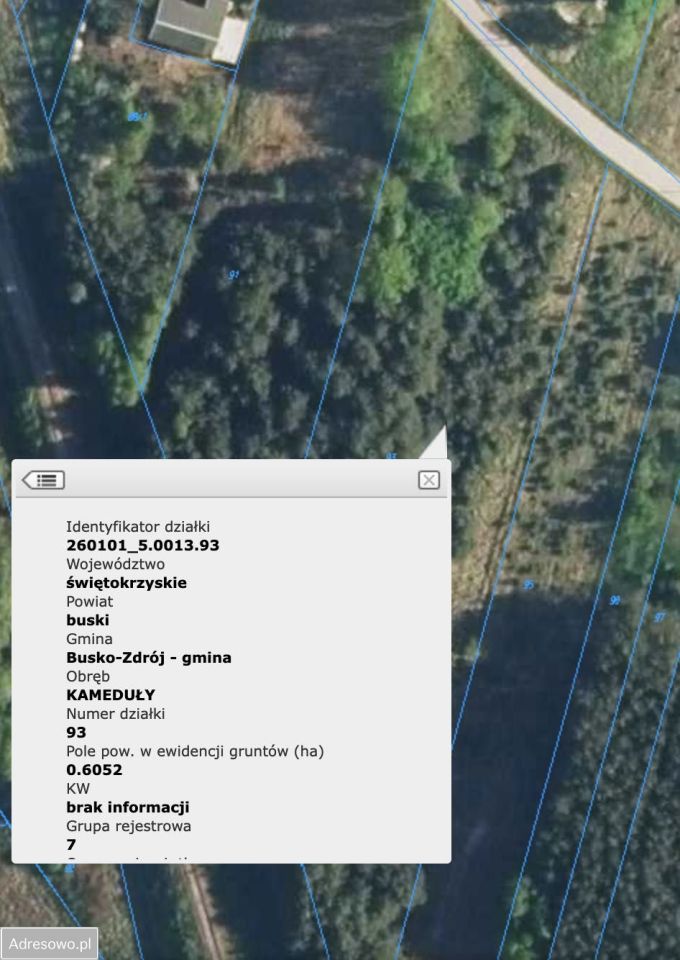Select parcel identifier 260101_5.0013.93

143,545
